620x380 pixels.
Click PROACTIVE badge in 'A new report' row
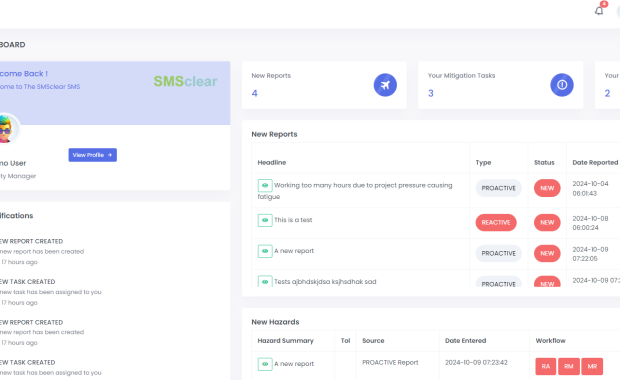(499, 253)
